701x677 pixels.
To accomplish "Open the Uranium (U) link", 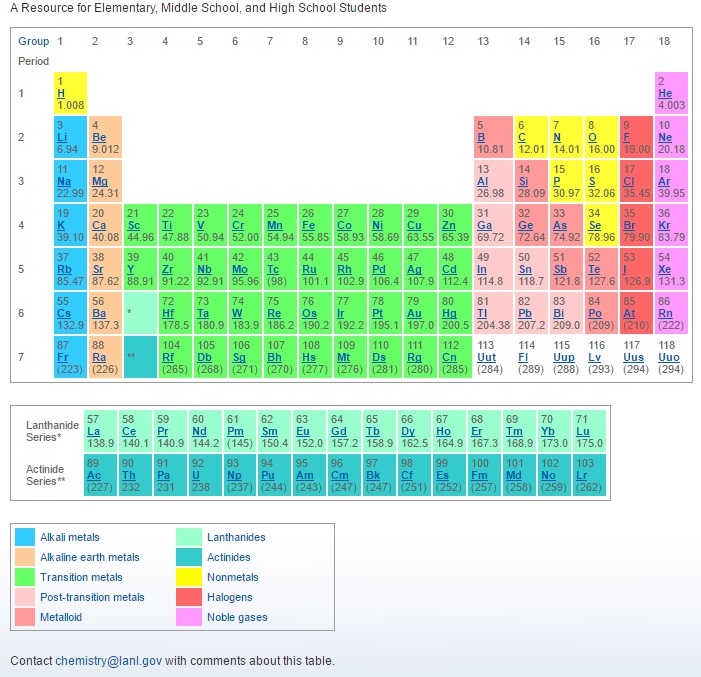I will click(x=196, y=475).
